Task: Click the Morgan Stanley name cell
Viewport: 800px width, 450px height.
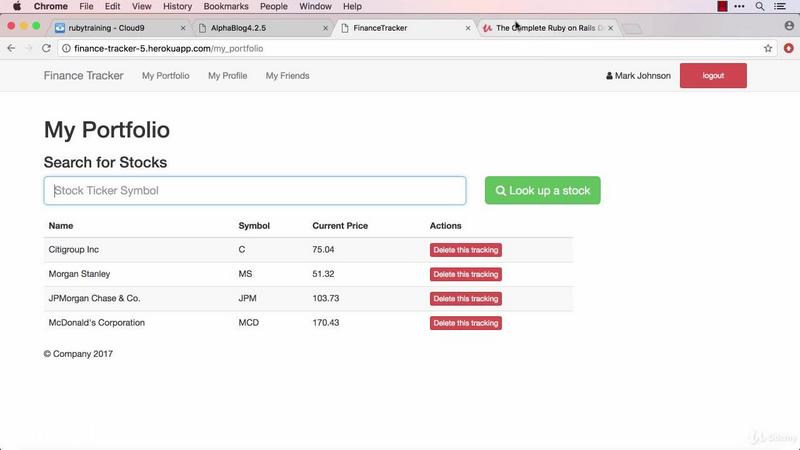Action: [79, 274]
